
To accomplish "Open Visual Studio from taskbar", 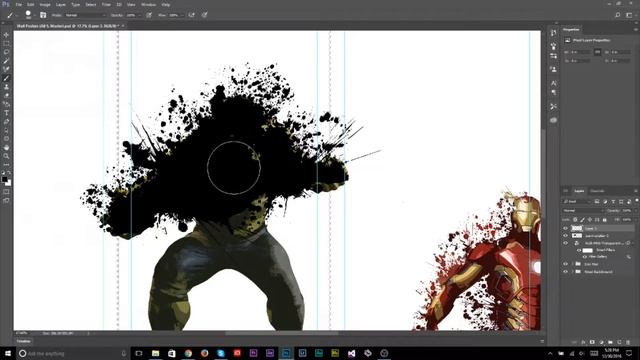I will [351, 353].
